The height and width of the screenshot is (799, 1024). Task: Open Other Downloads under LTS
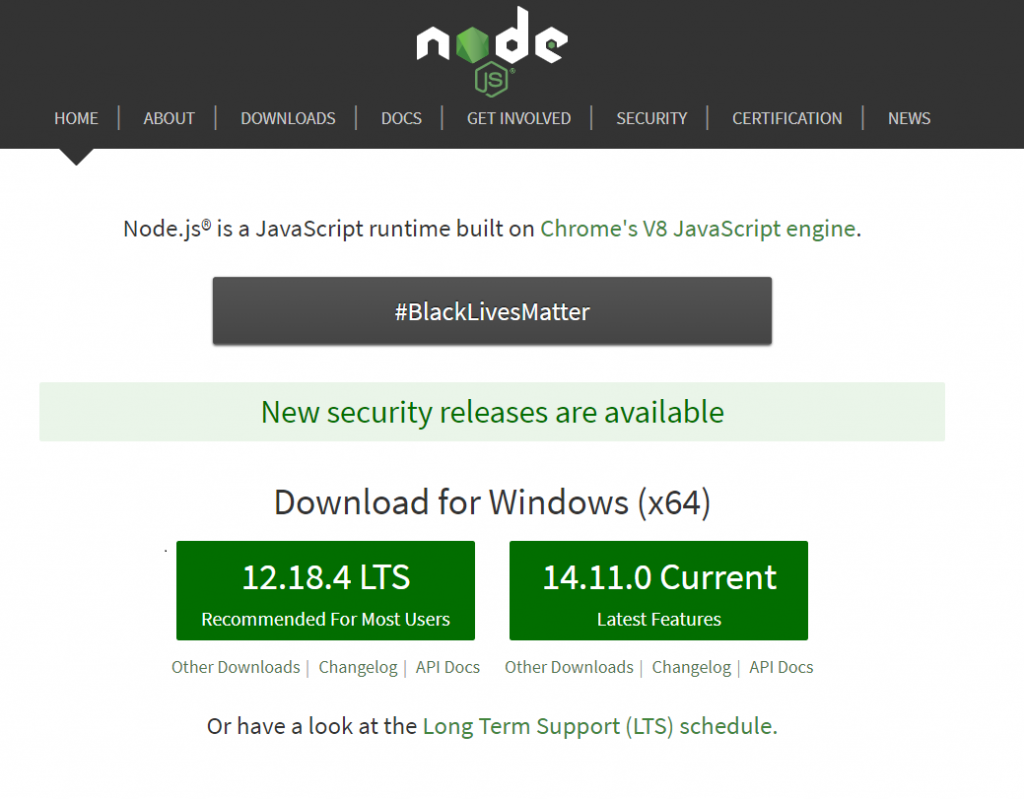[x=236, y=667]
